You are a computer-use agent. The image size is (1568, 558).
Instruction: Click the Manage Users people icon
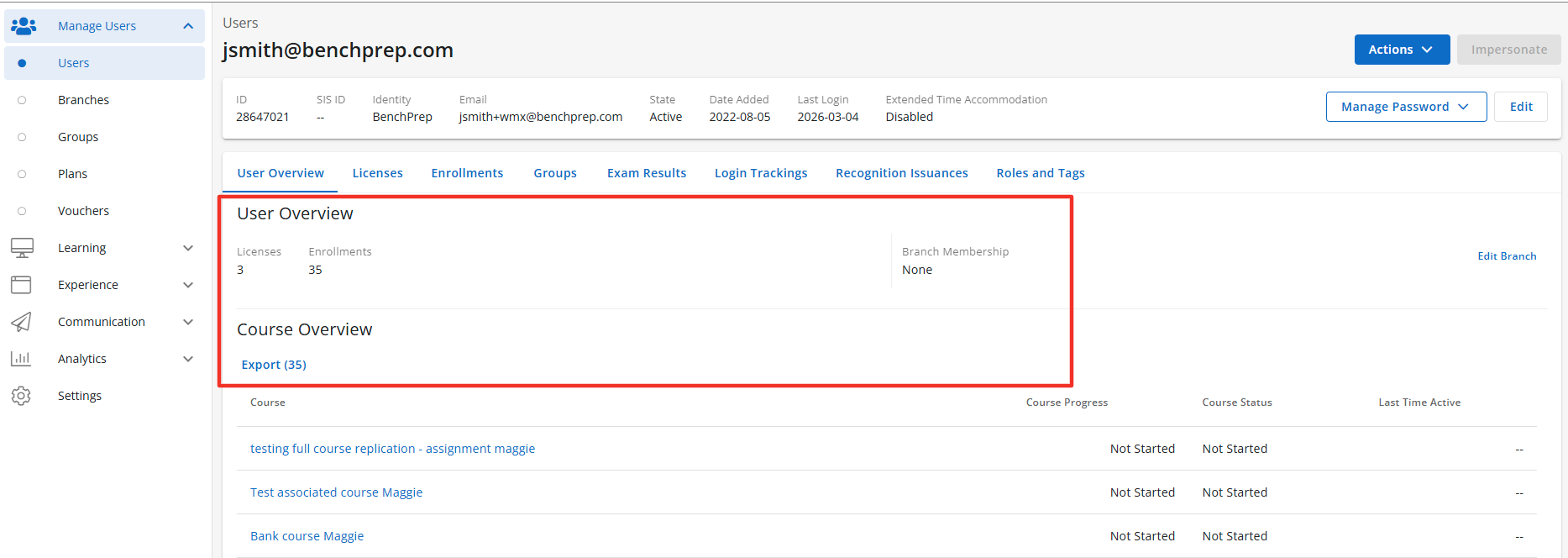coord(24,26)
